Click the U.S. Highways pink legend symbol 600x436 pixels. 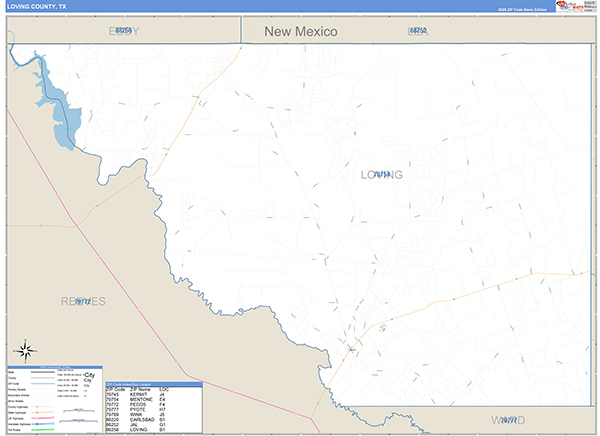(43, 418)
